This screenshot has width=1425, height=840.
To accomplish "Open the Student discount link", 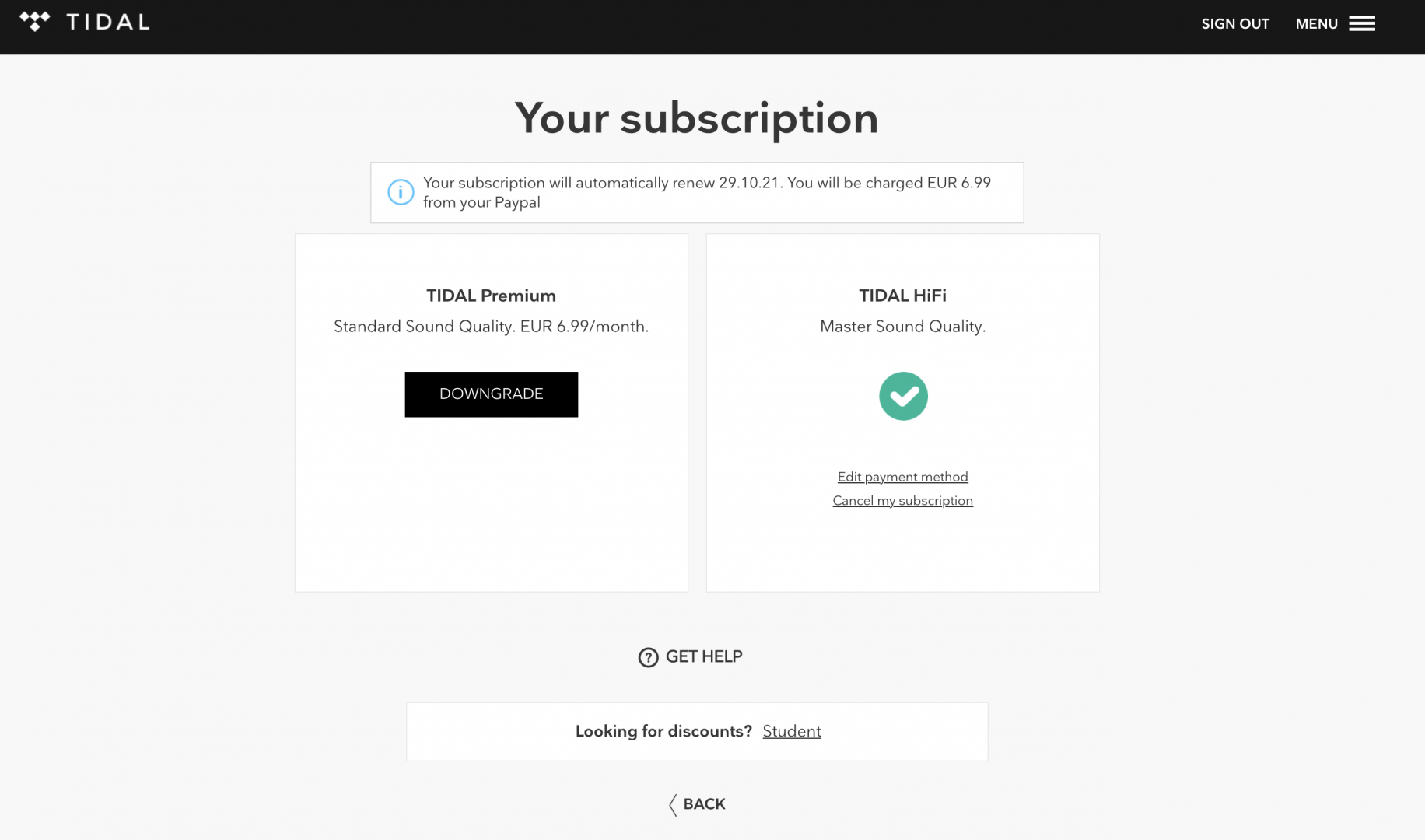I will click(791, 731).
